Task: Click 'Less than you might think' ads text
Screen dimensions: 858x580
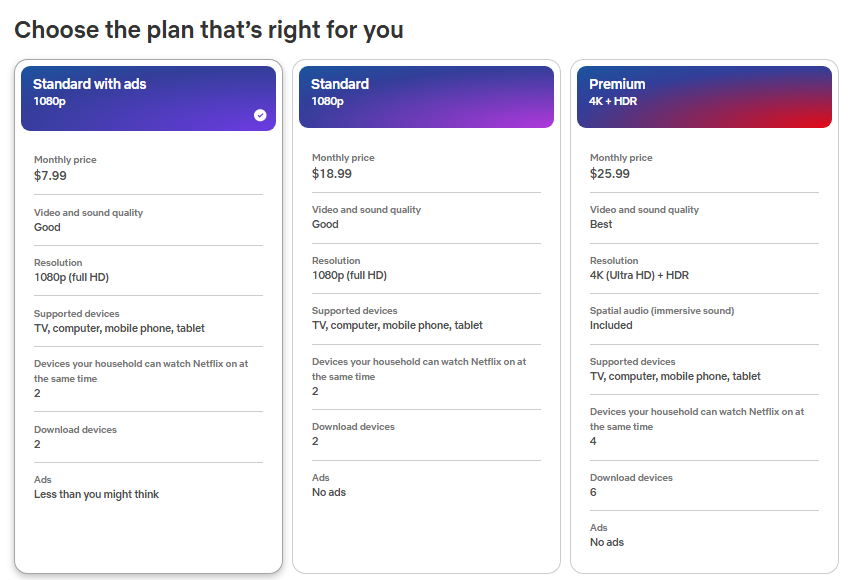Action: tap(96, 494)
